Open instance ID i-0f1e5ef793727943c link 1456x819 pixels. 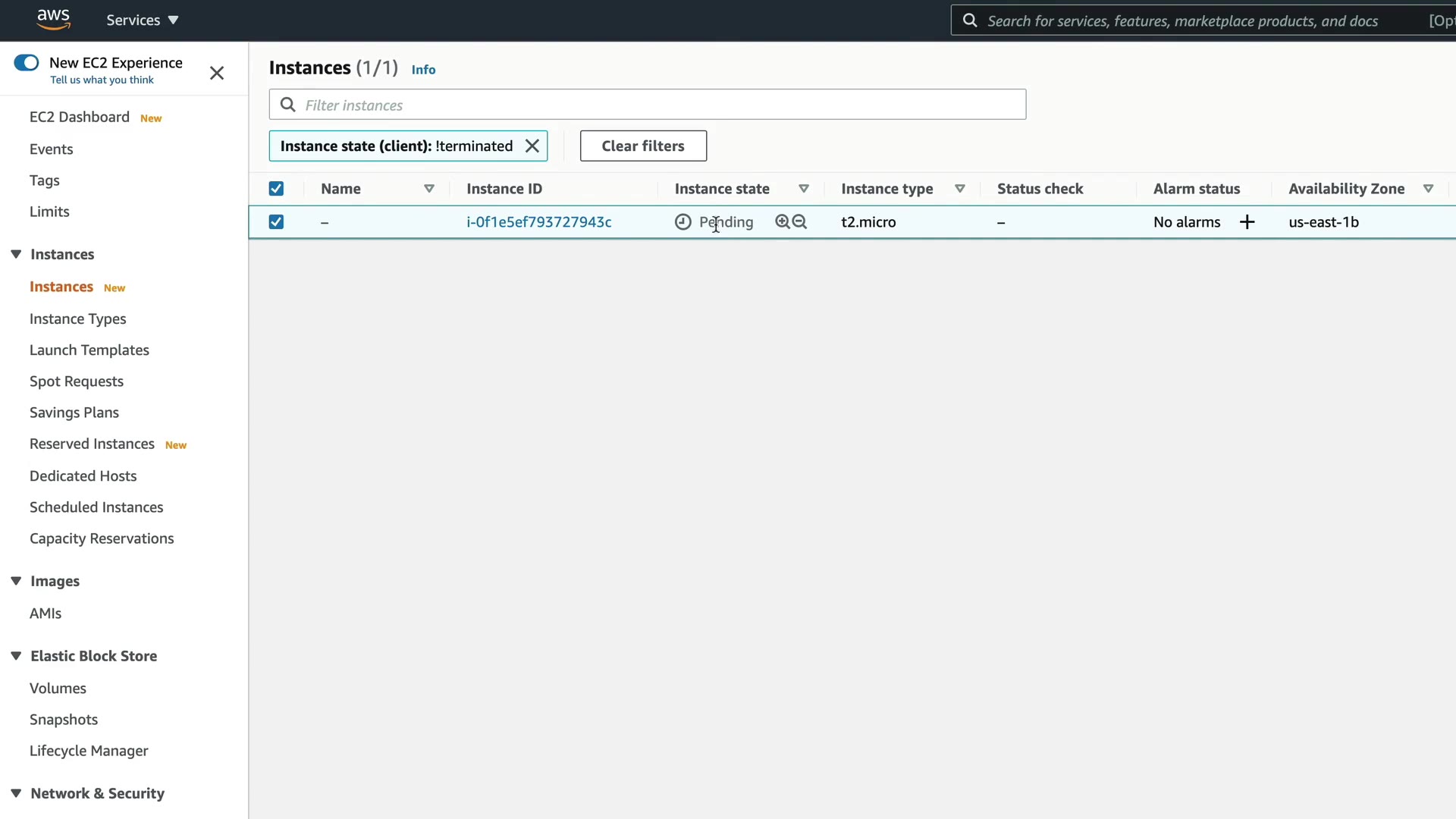pyautogui.click(x=538, y=222)
